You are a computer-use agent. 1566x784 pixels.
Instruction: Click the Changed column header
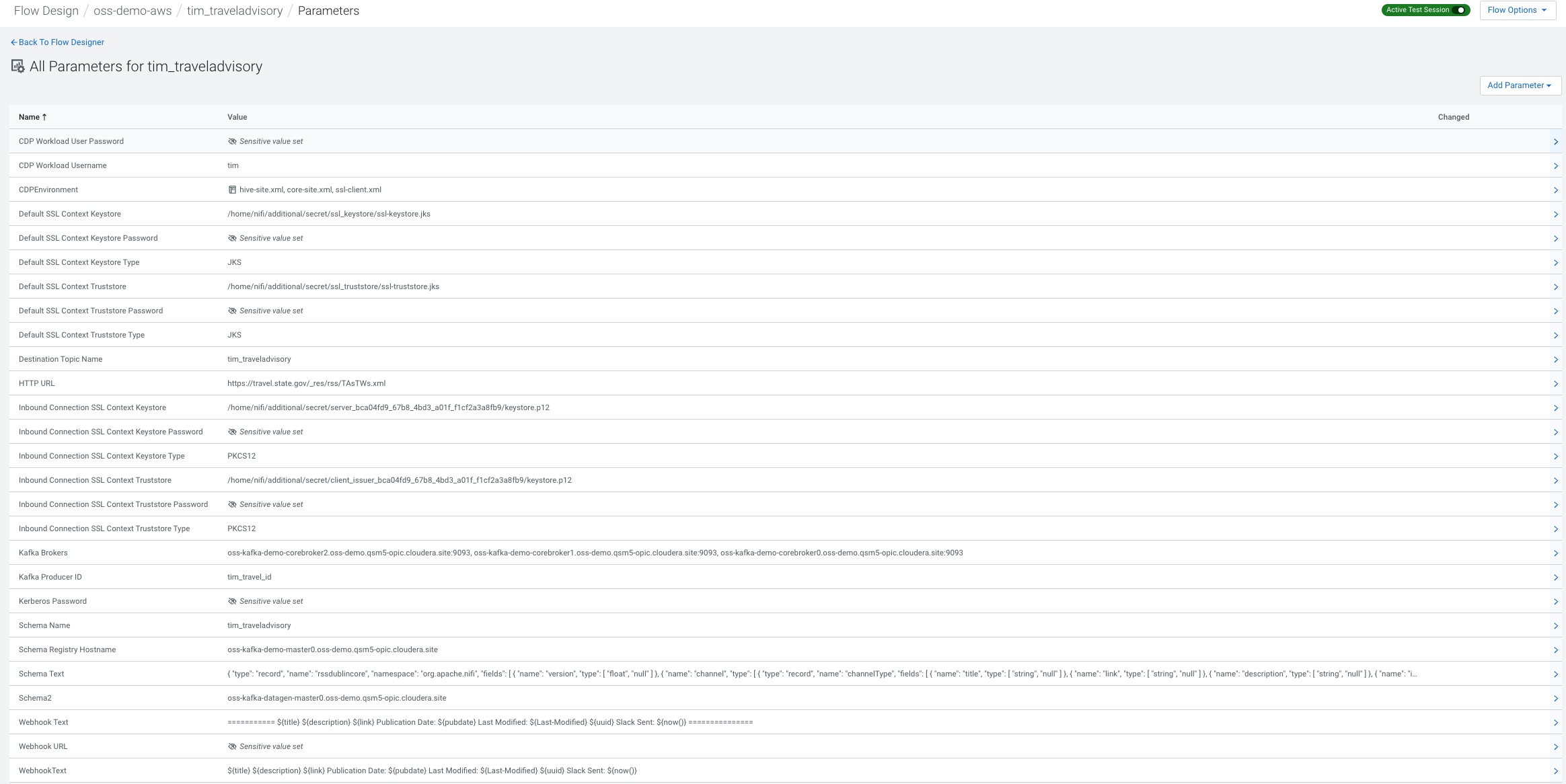1453,117
